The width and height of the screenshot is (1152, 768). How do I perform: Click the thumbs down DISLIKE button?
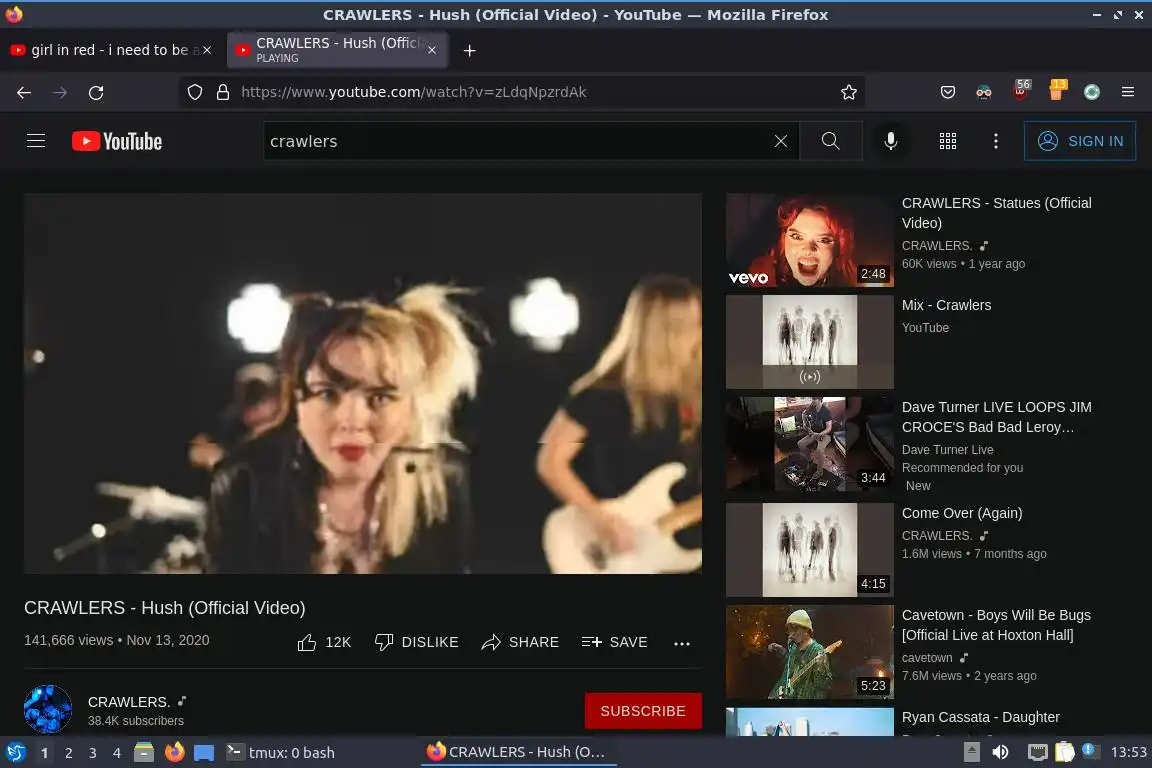(416, 642)
